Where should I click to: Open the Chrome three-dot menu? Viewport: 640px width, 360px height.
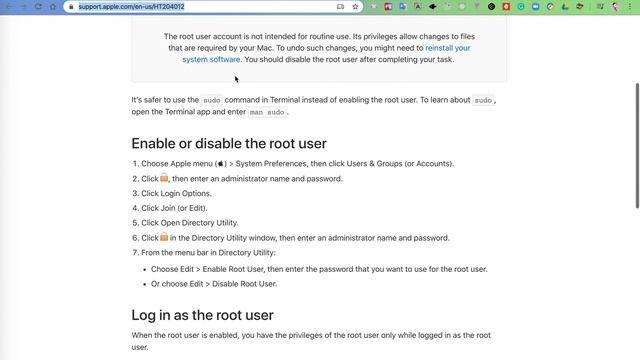(630, 7)
